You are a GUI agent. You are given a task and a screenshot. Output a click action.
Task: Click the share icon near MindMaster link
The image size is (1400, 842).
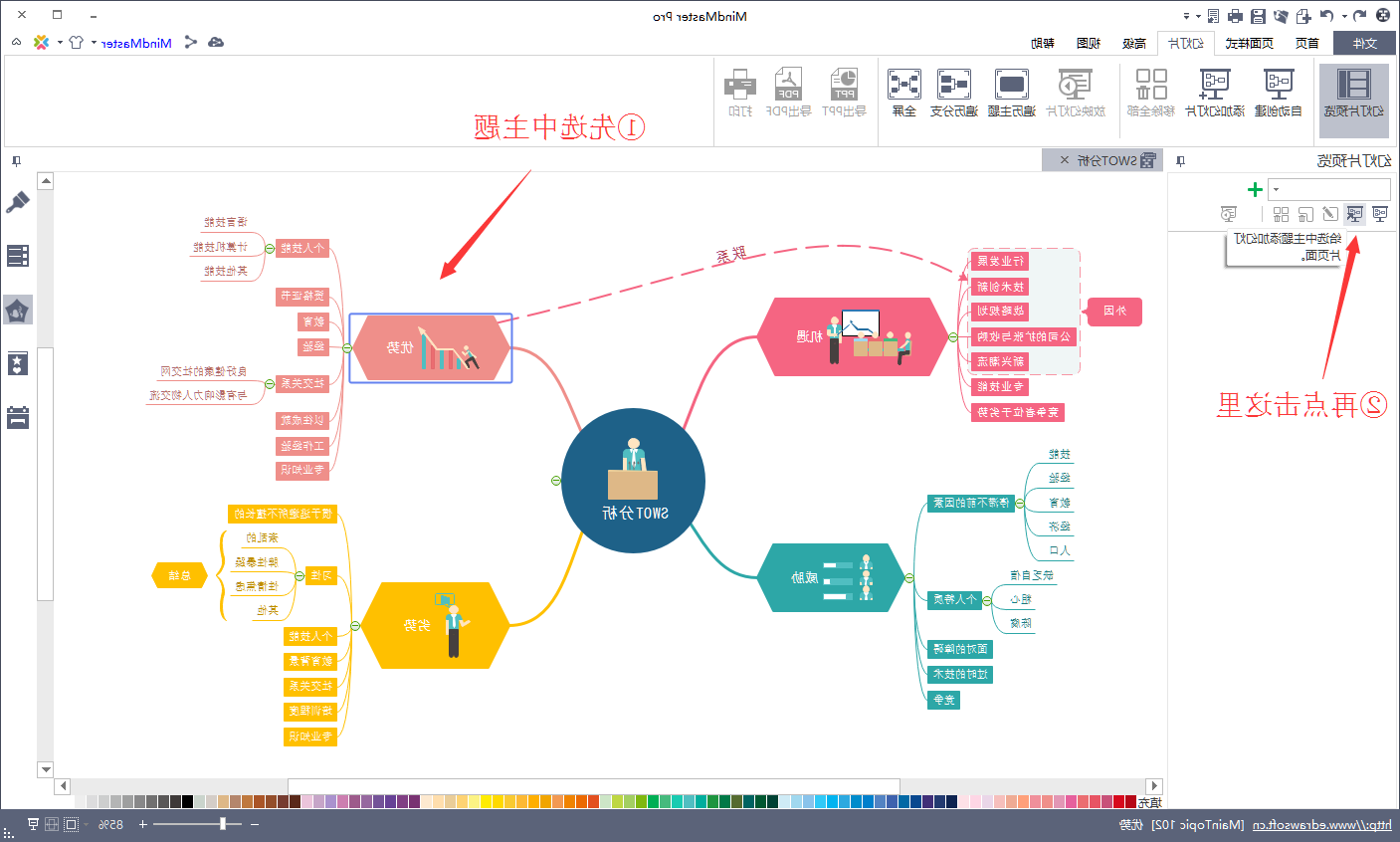point(190,43)
